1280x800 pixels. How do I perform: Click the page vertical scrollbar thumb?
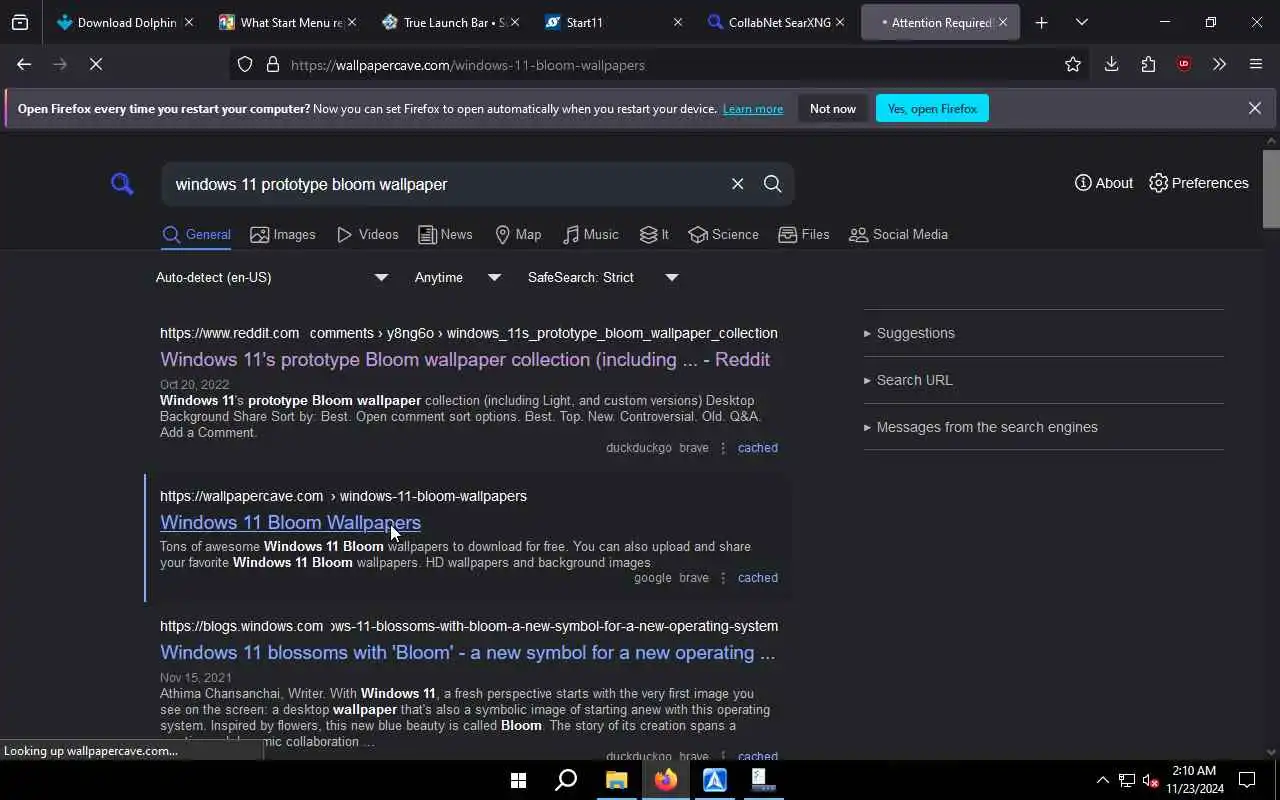1271,188
